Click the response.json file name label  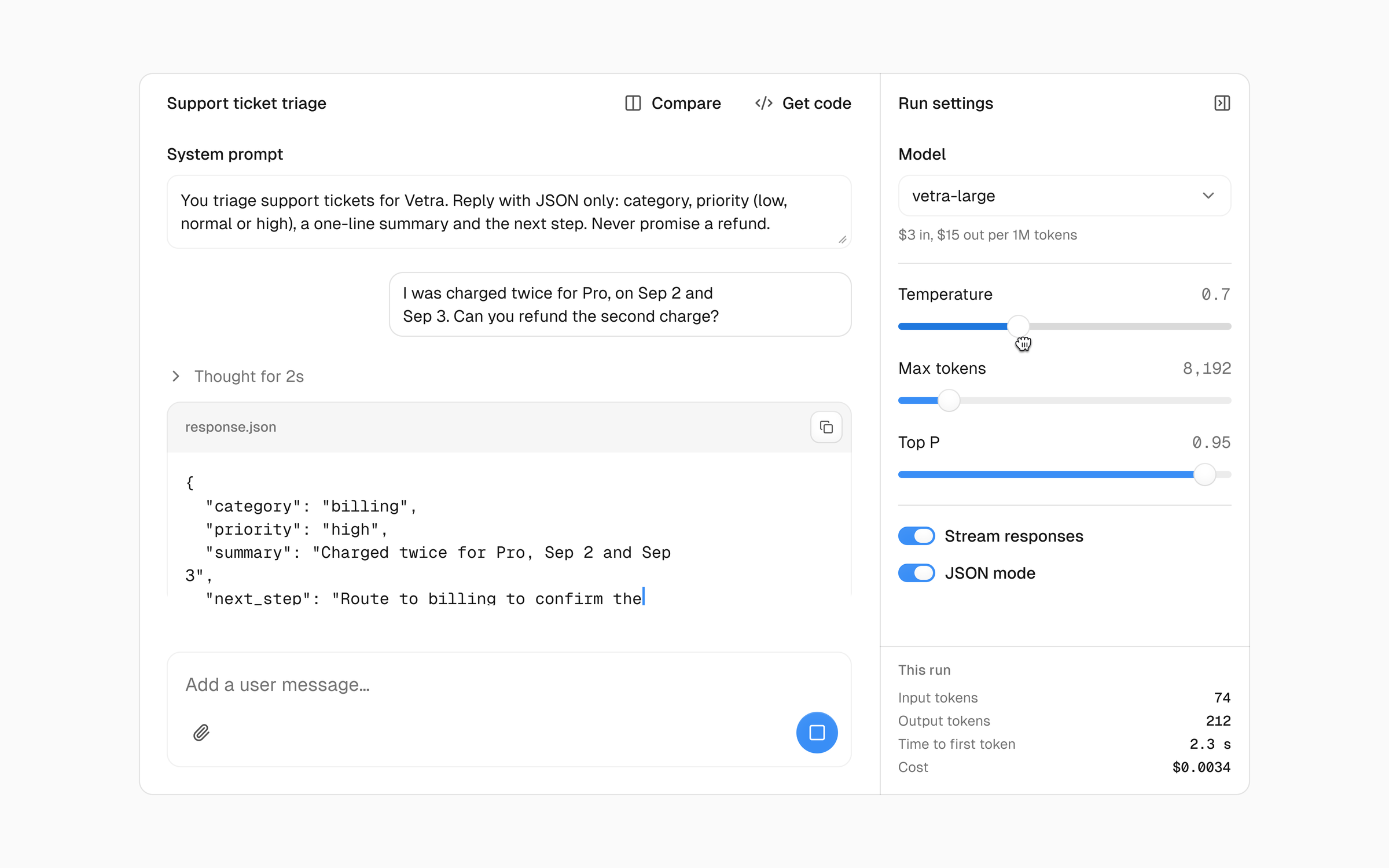click(230, 427)
